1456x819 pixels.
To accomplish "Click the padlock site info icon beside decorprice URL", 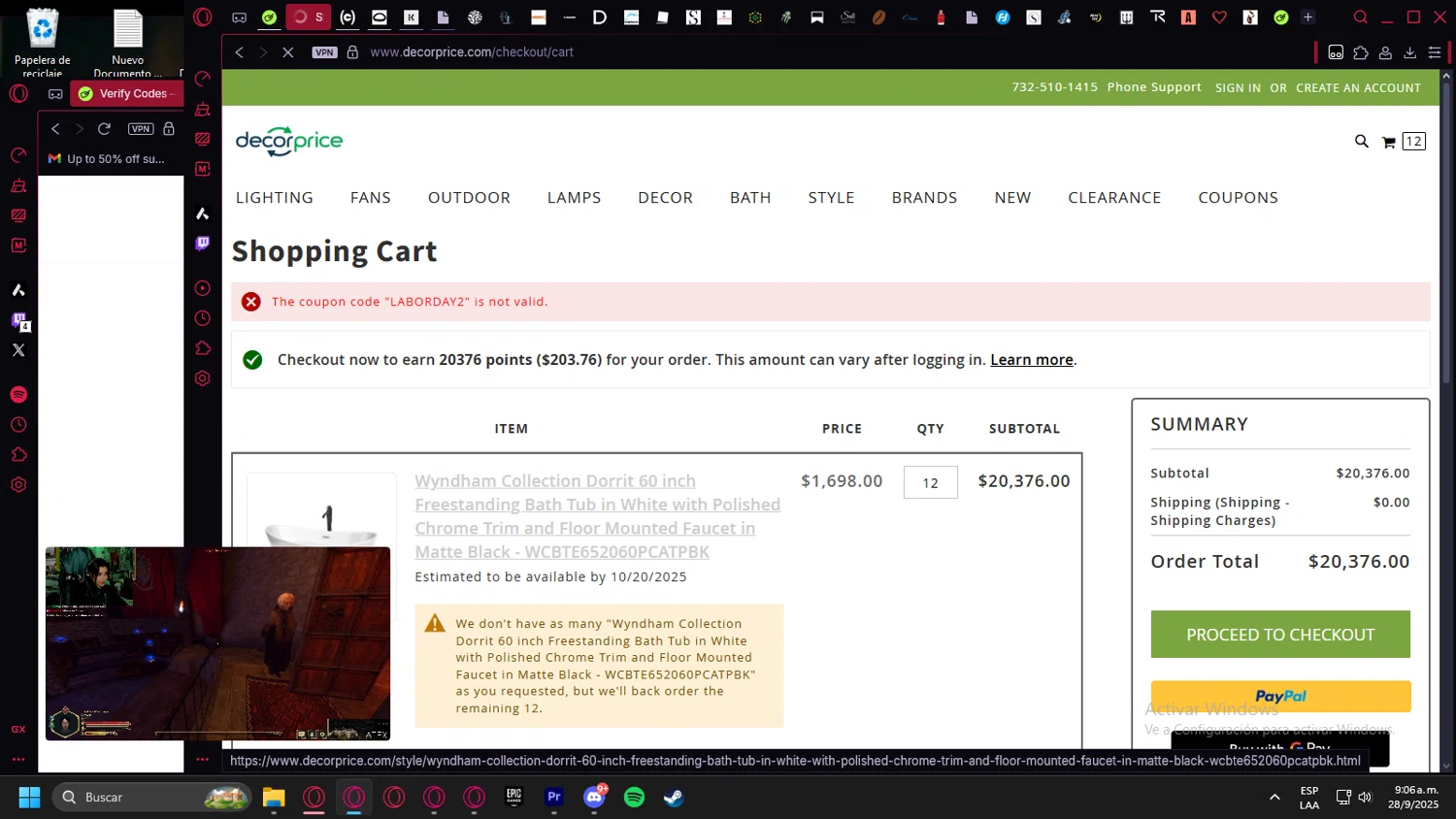I will pyautogui.click(x=352, y=52).
